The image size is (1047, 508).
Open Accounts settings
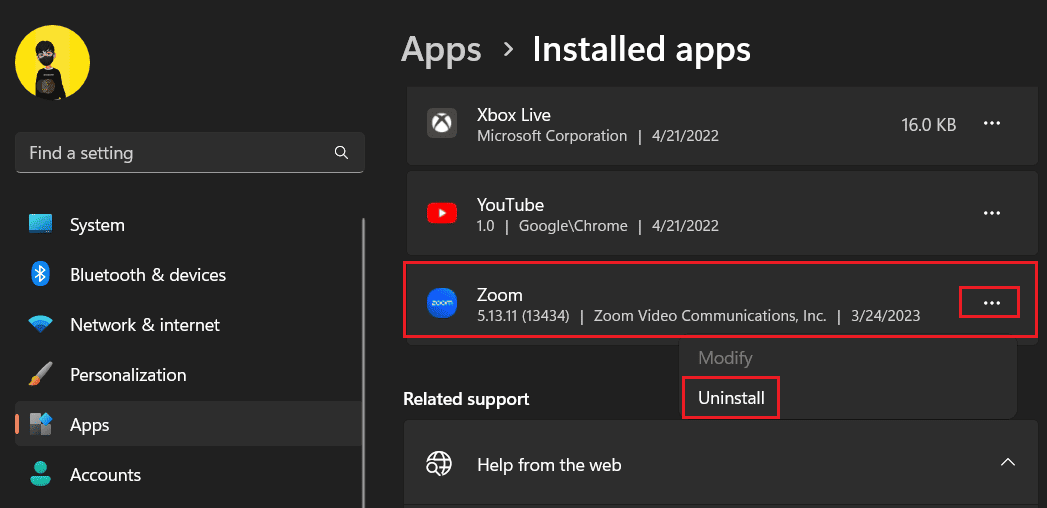[189, 475]
